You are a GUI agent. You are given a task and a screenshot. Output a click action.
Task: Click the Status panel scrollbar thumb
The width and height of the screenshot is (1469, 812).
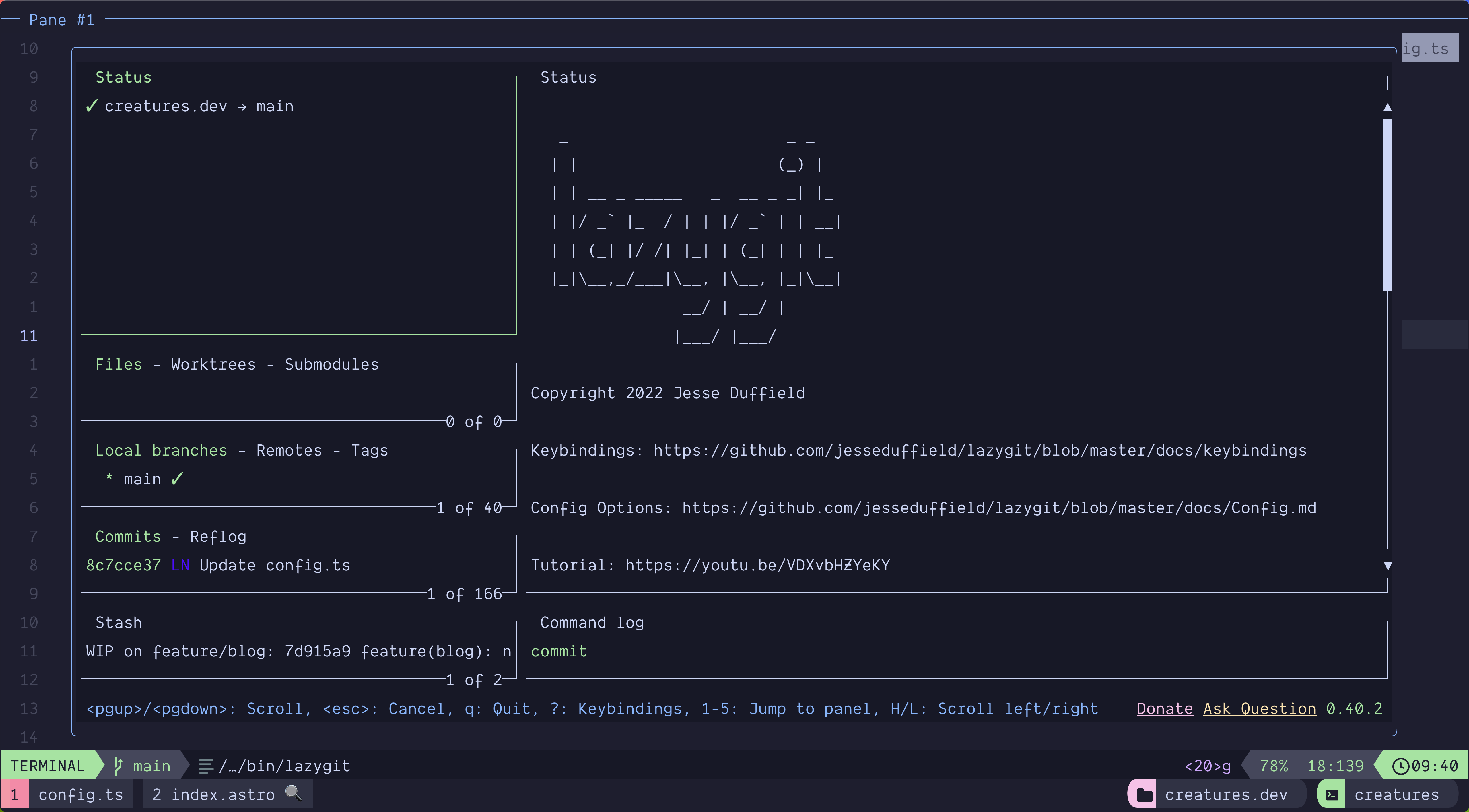1388,205
